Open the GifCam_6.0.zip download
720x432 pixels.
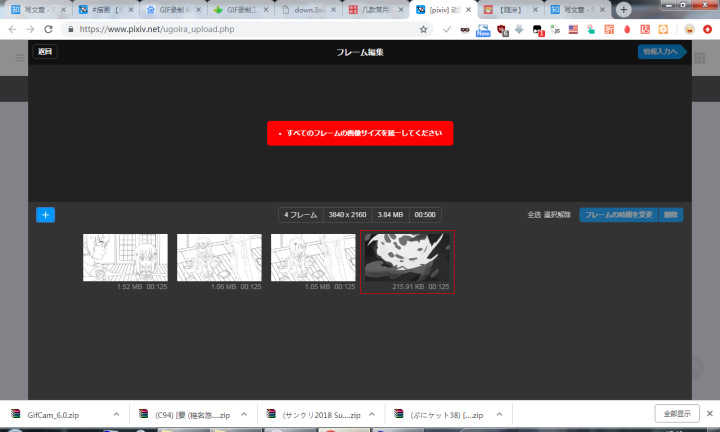pyautogui.click(x=53, y=415)
